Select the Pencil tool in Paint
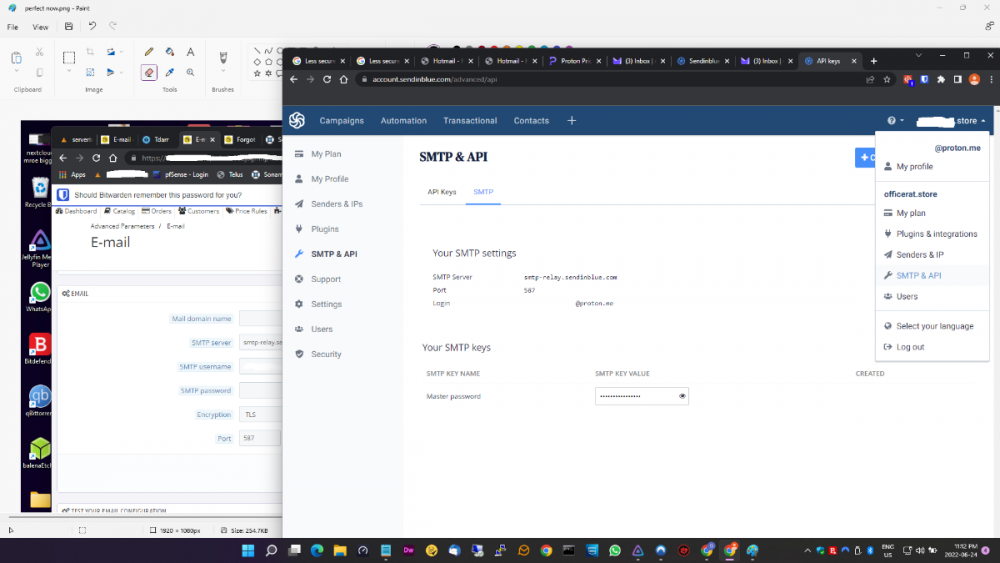This screenshot has height=563, width=1000. (x=149, y=52)
